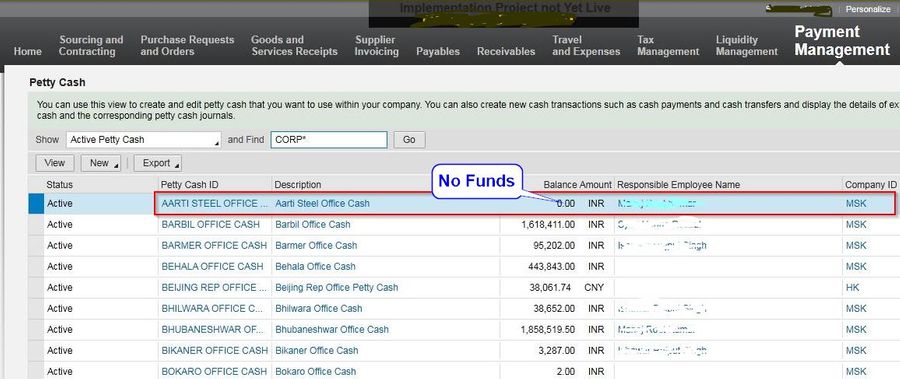
Task: Open Purchase Requests and Orders work center
Action: tap(187, 45)
